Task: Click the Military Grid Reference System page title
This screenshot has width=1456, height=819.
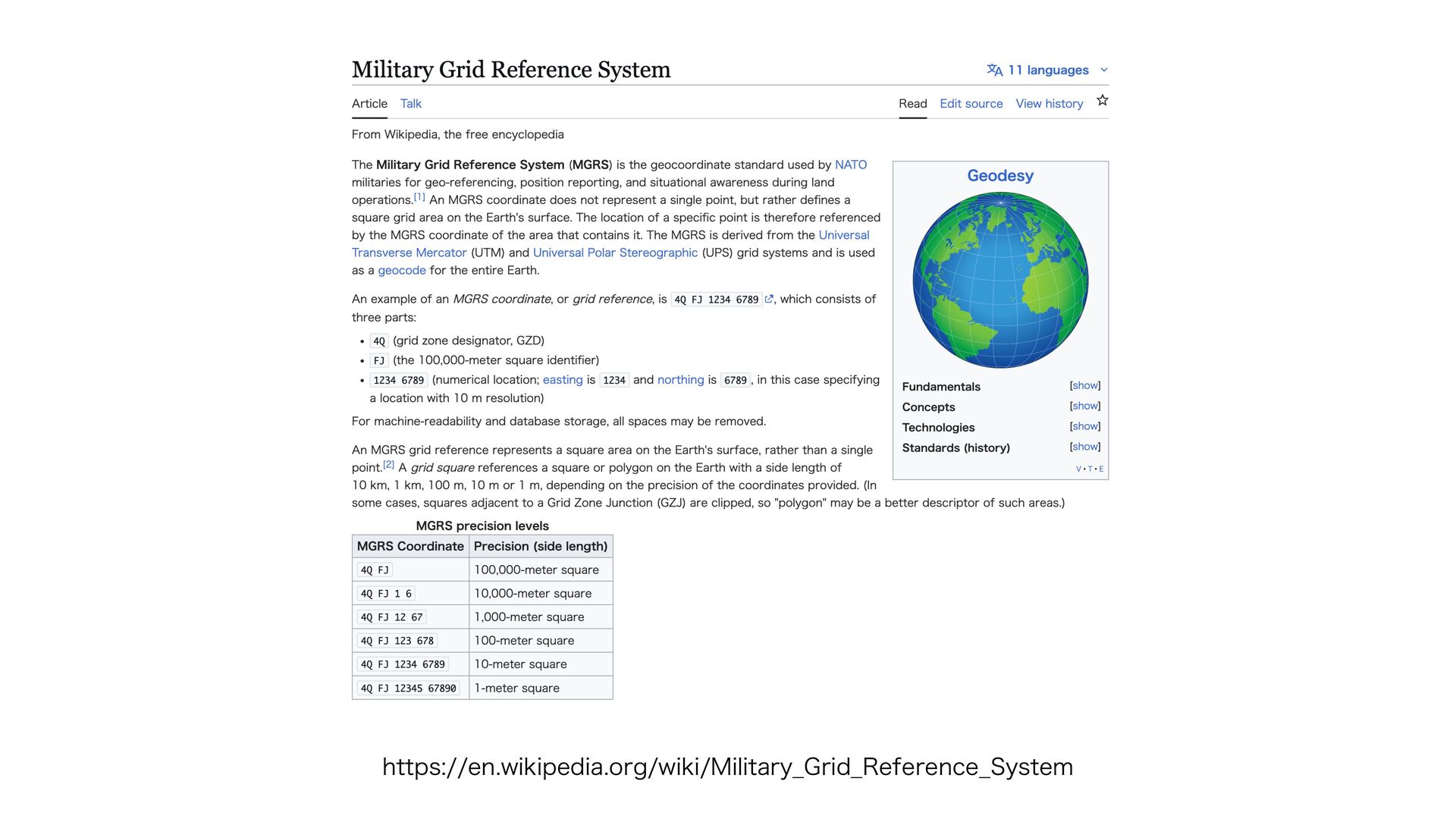Action: [x=511, y=69]
